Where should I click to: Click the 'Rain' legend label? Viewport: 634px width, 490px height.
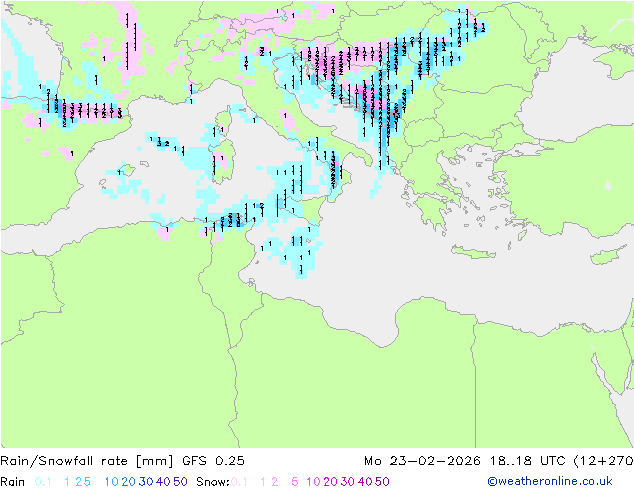13,482
